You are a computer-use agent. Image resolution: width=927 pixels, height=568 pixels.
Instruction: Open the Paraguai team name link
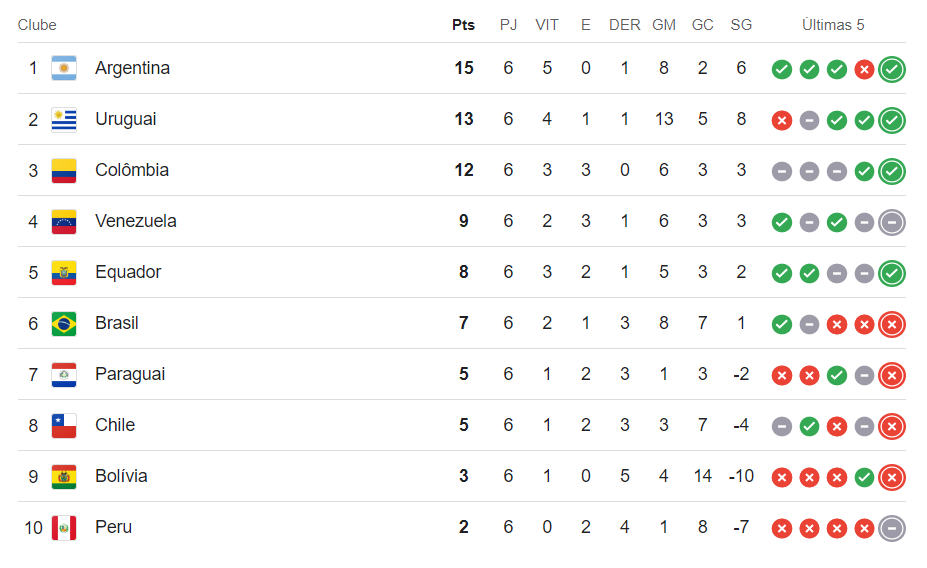[x=130, y=375]
